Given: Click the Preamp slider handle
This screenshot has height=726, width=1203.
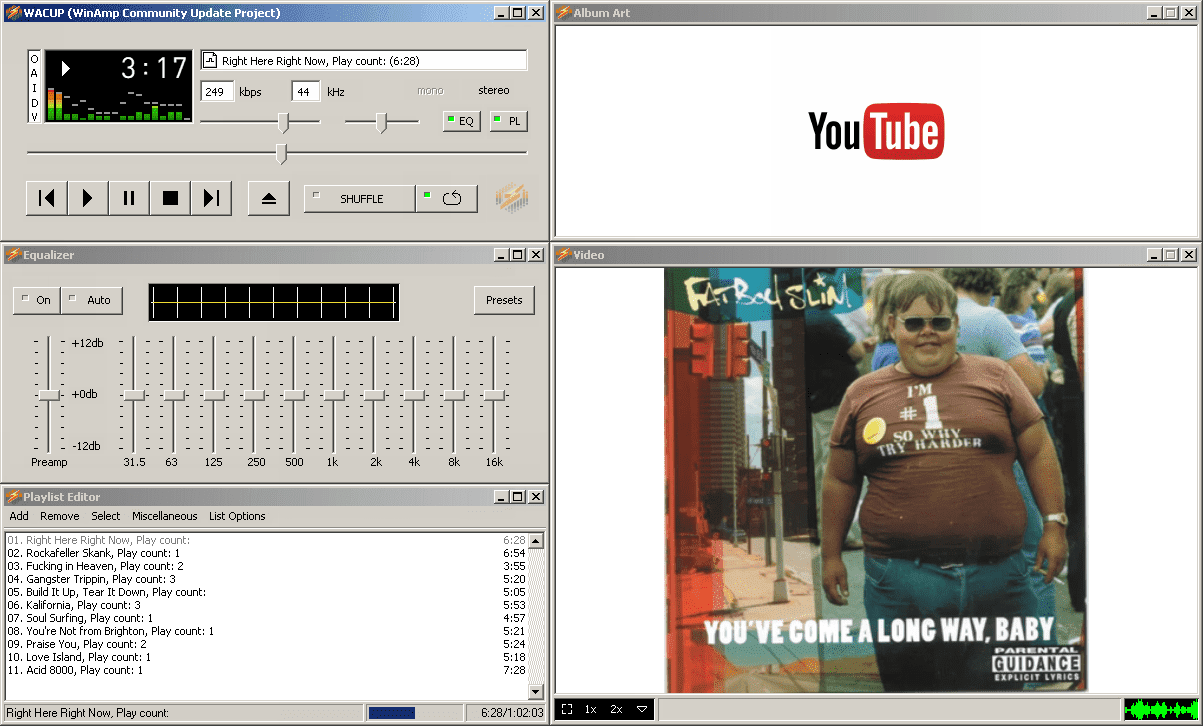Looking at the screenshot, I should [49, 395].
